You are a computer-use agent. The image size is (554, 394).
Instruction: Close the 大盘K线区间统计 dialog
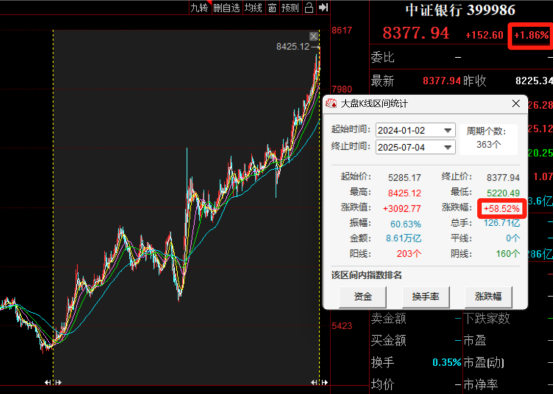pos(516,104)
